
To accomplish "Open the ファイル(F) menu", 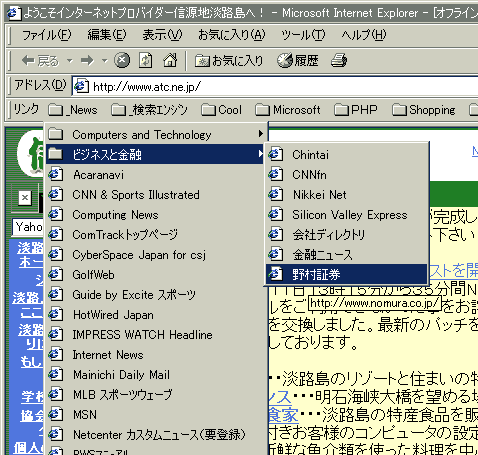I will tap(46, 35).
